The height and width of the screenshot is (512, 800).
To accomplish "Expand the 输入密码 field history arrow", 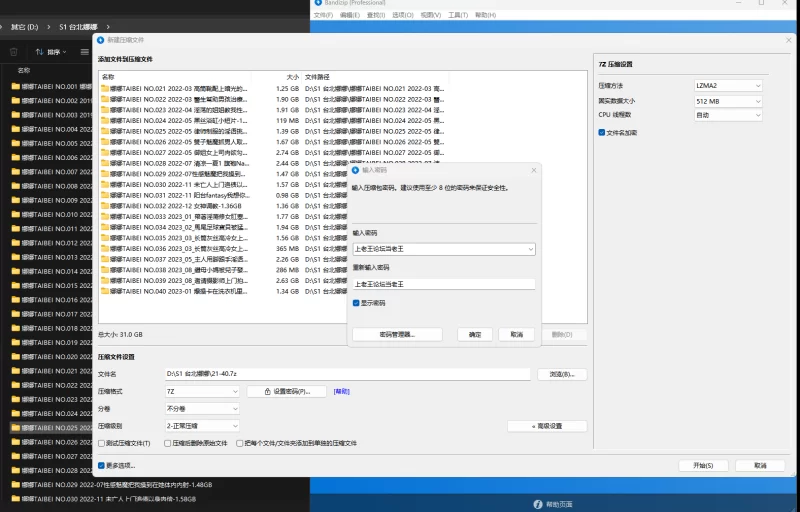I will 531,249.
